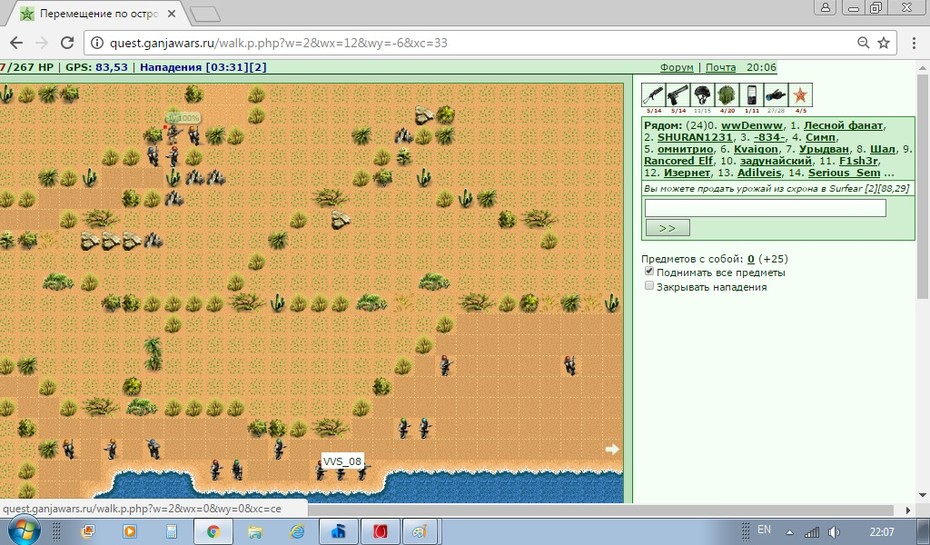This screenshot has width=930, height=545.
Task: Open player Rancored Elf link
Action: 679,161
